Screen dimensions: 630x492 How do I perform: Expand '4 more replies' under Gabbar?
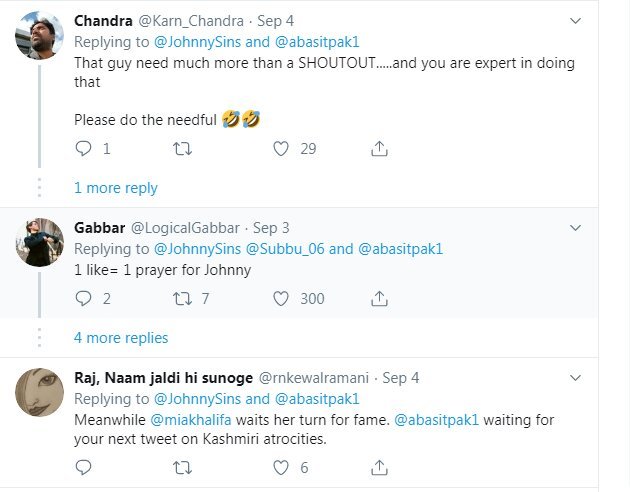[121, 337]
